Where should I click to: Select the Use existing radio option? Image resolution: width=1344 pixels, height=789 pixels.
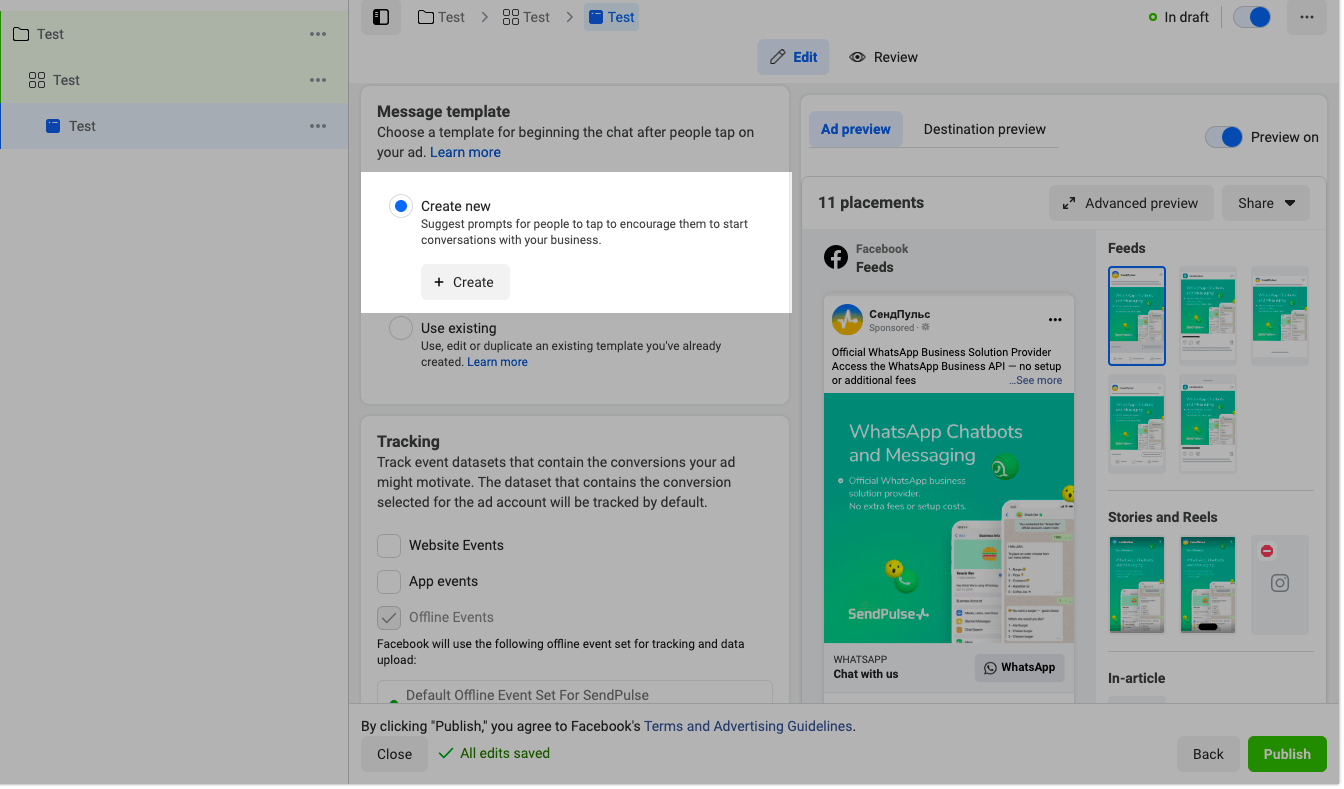pyautogui.click(x=401, y=328)
